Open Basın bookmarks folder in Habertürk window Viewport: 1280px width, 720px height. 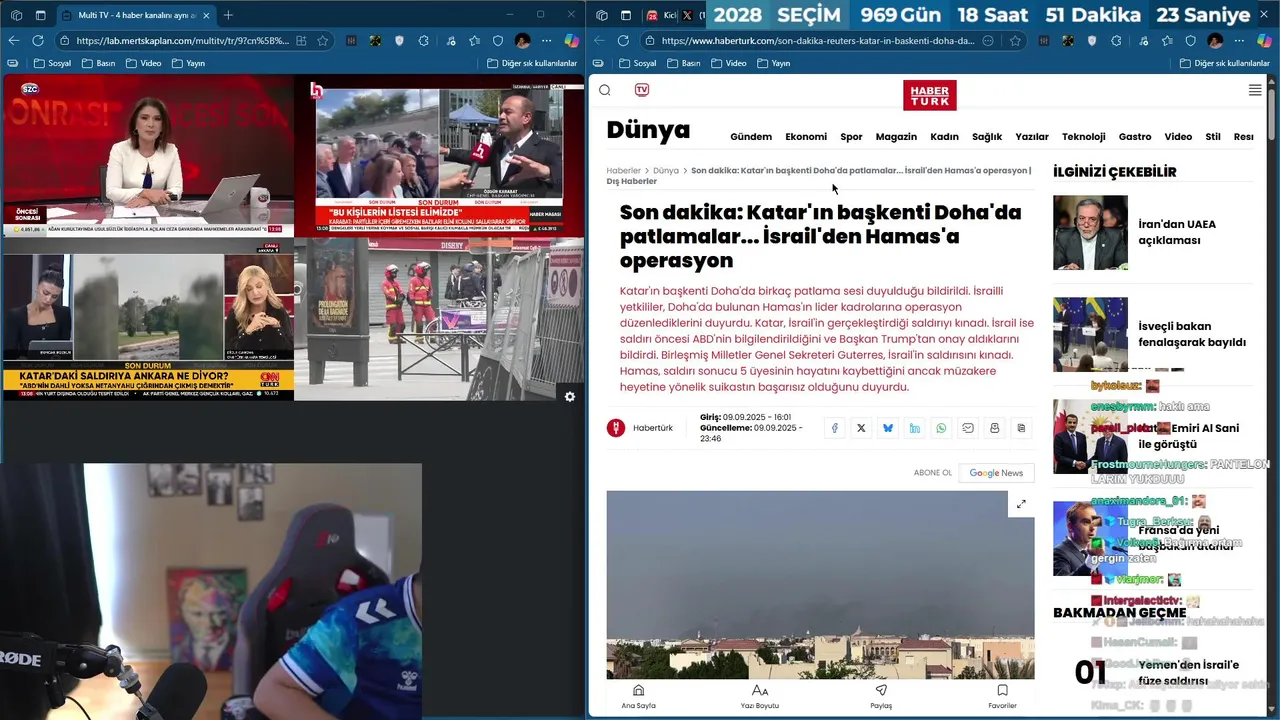(684, 63)
